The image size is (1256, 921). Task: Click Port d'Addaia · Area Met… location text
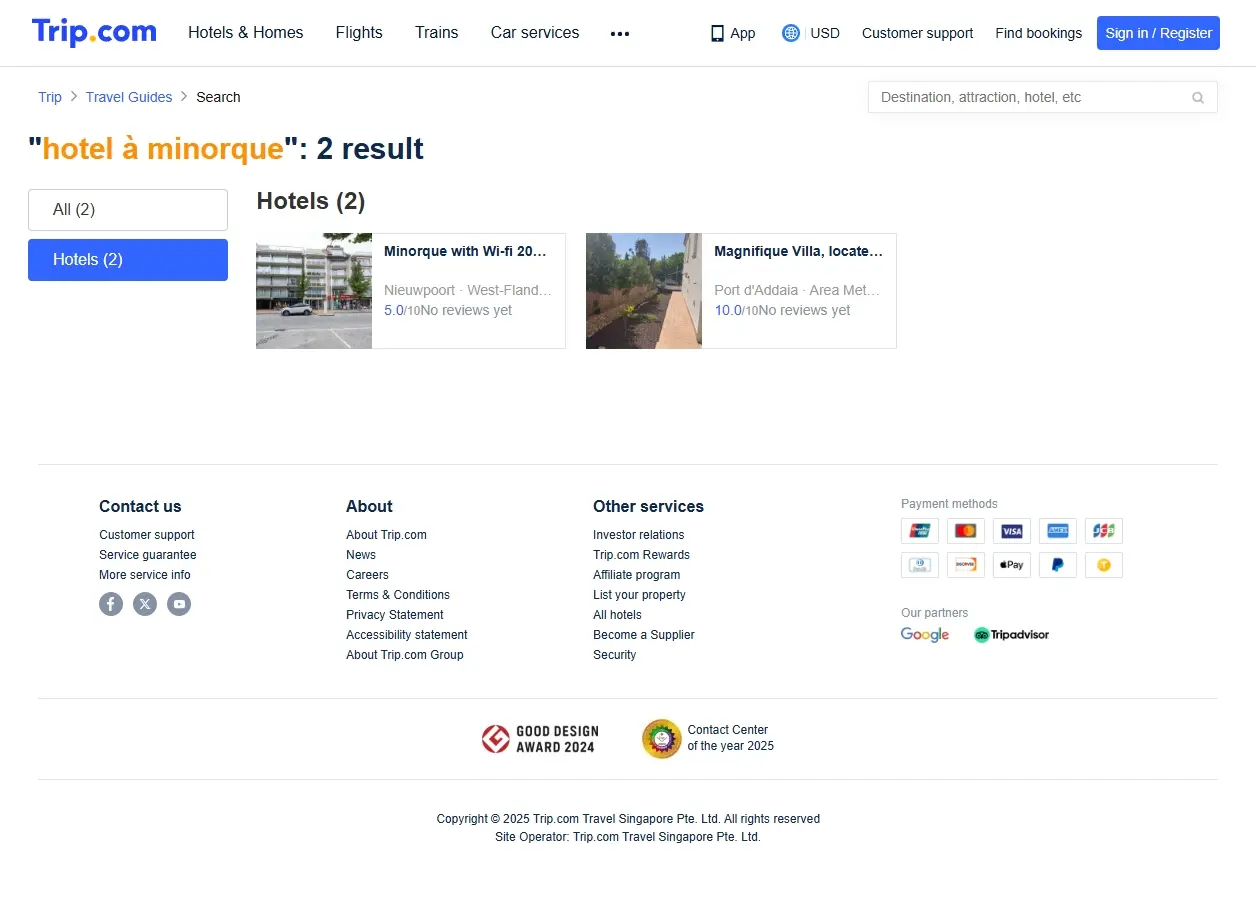(797, 291)
